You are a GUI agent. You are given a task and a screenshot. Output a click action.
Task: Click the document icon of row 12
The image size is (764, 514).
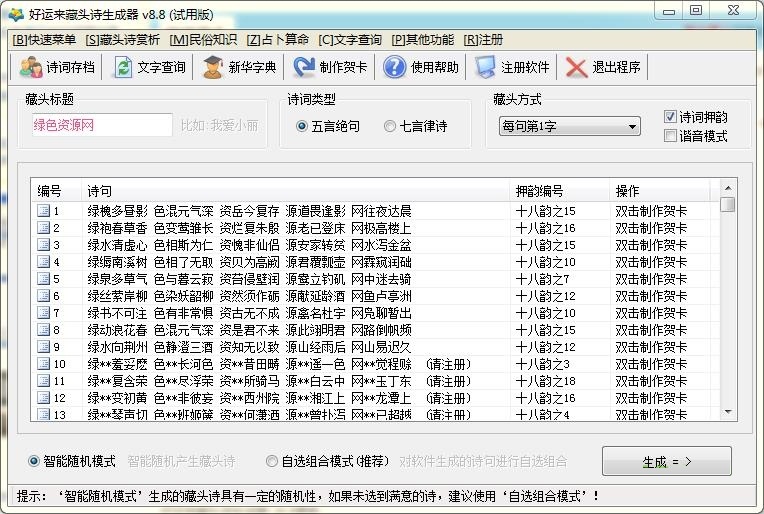coord(43,398)
